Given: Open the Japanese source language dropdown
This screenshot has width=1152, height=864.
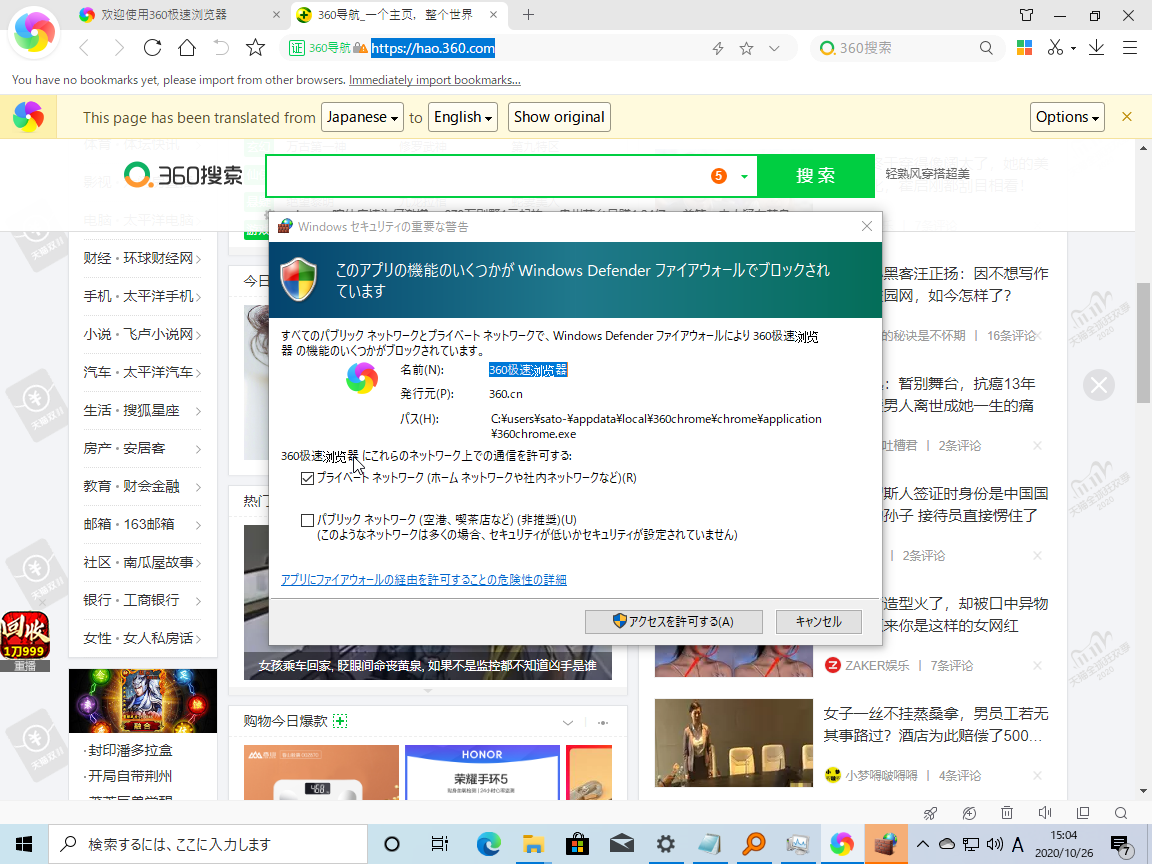Looking at the screenshot, I should coord(362,117).
